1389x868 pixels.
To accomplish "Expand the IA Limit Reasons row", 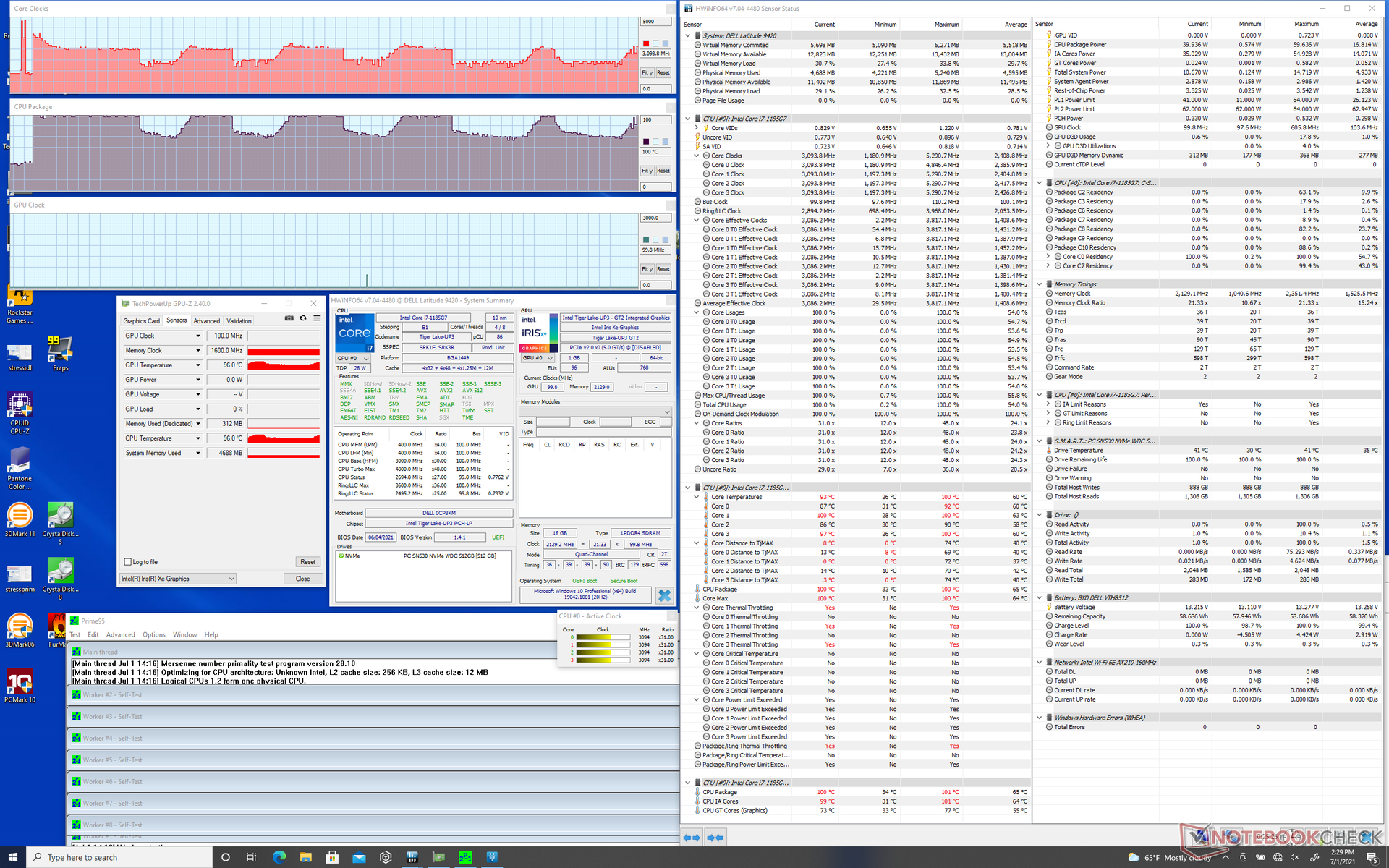I will click(x=1048, y=404).
